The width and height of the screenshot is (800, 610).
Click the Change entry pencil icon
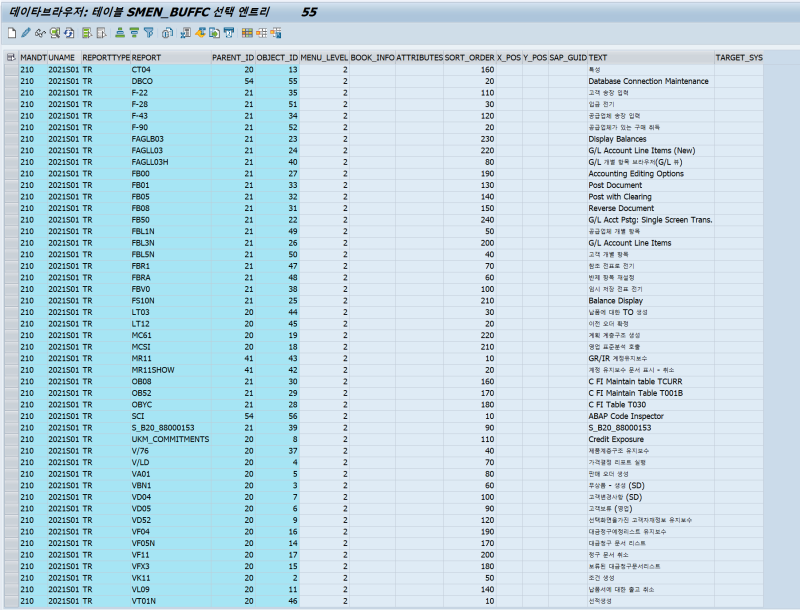pyautogui.click(x=26, y=33)
